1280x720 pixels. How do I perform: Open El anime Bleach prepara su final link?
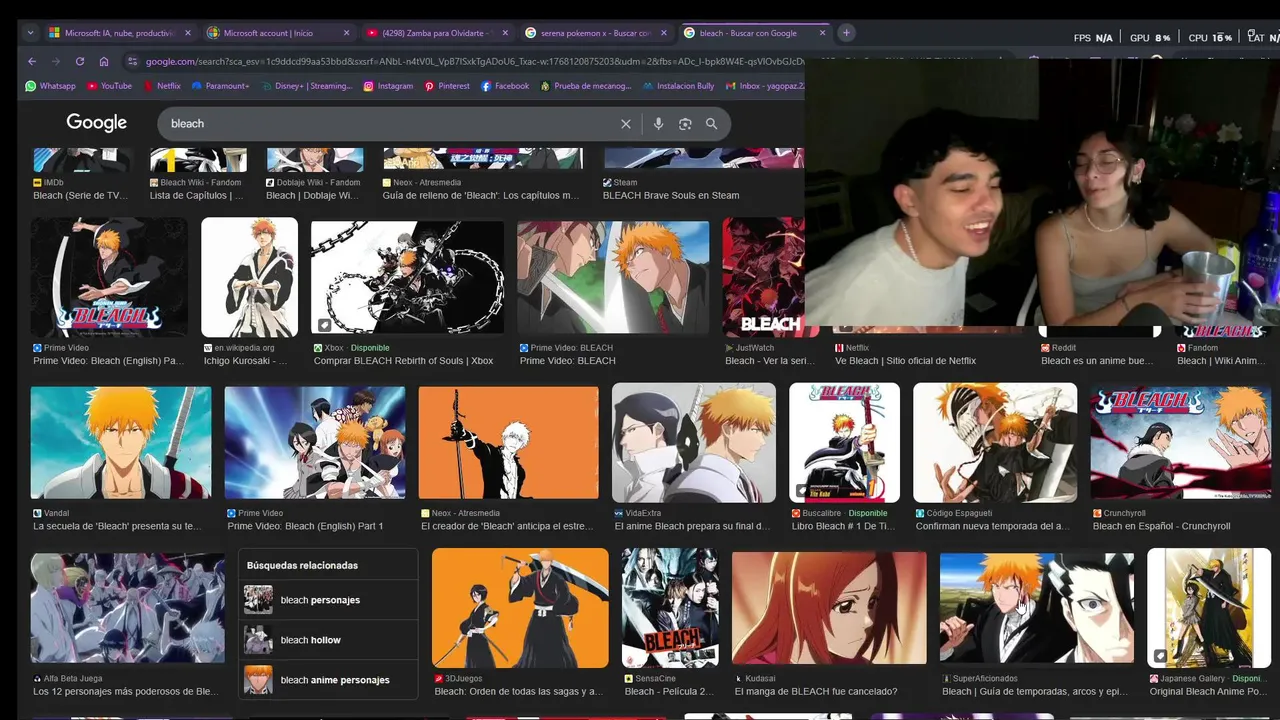tap(692, 526)
